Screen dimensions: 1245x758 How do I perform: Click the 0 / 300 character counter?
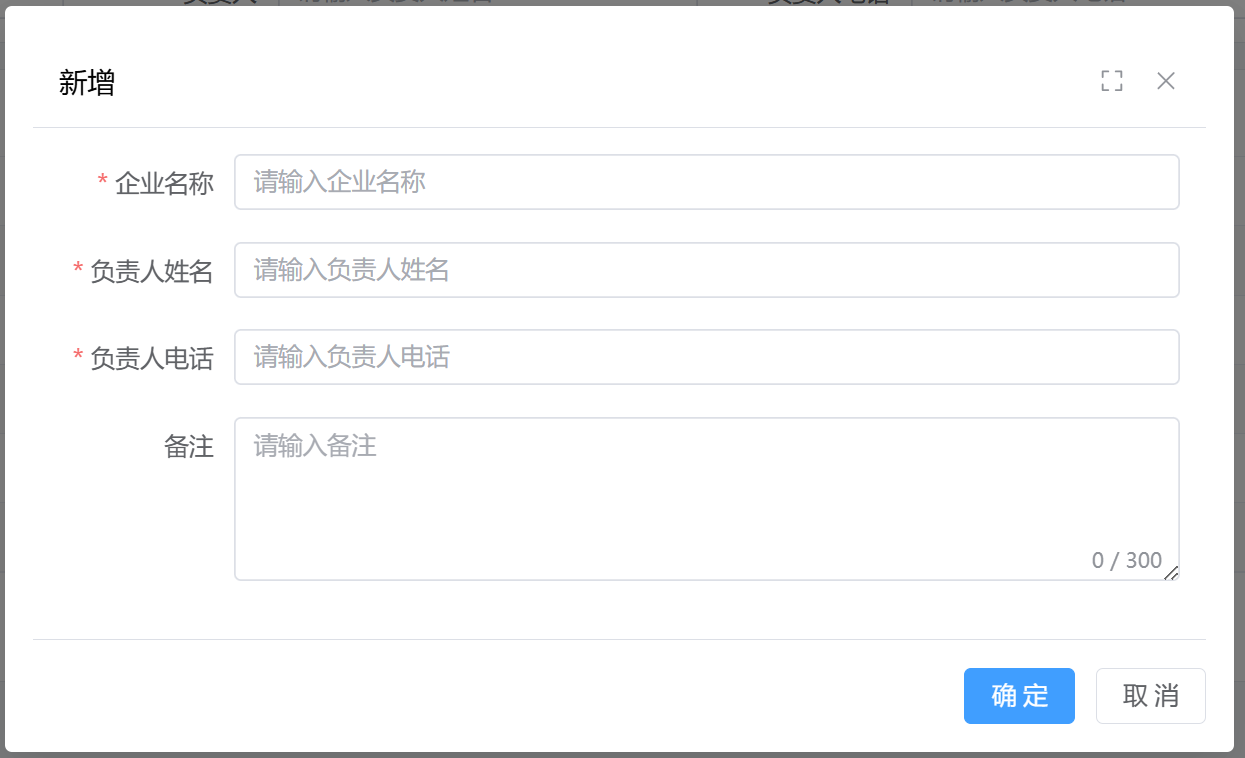point(1126,560)
